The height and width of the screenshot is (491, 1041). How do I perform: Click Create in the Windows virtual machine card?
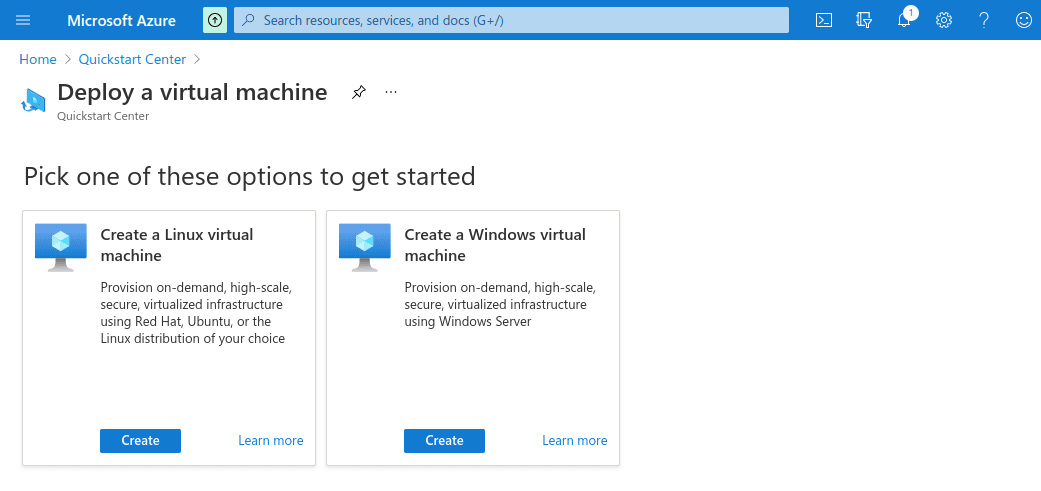click(444, 441)
